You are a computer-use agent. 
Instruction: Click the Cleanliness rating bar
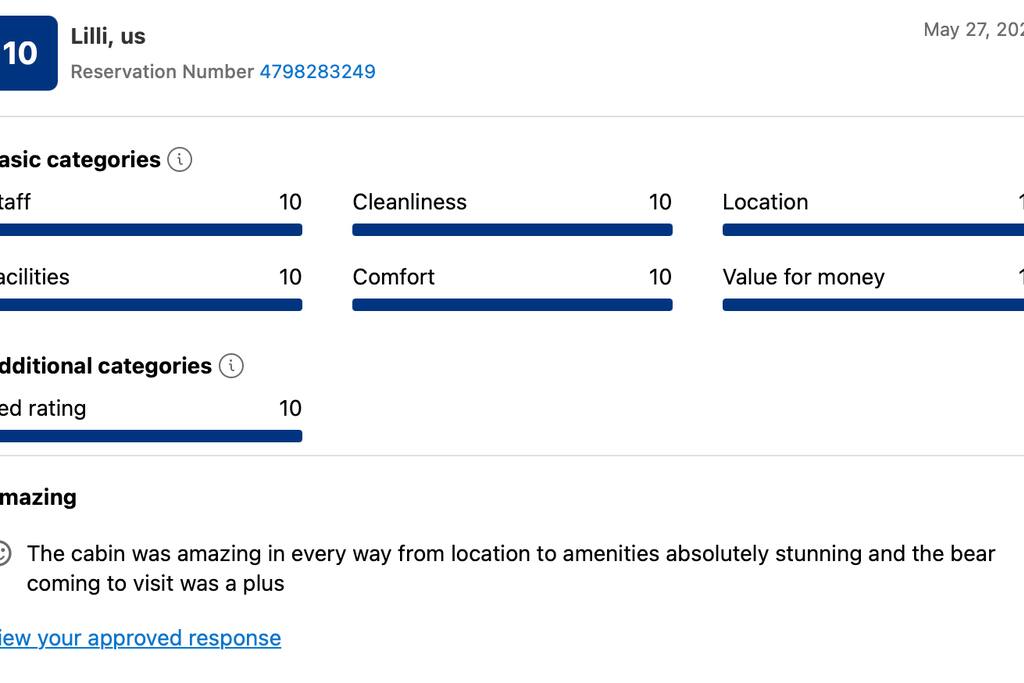point(512,230)
